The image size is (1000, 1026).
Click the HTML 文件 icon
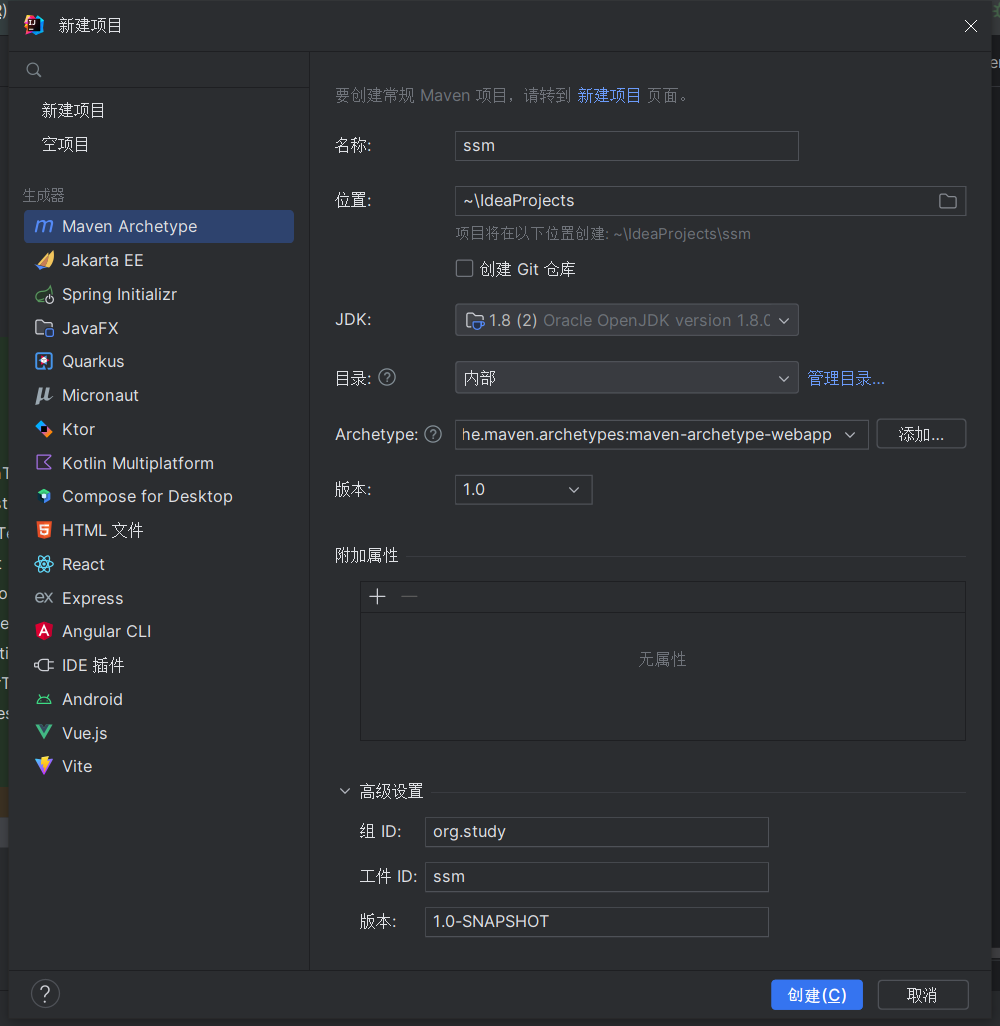pyautogui.click(x=44, y=530)
